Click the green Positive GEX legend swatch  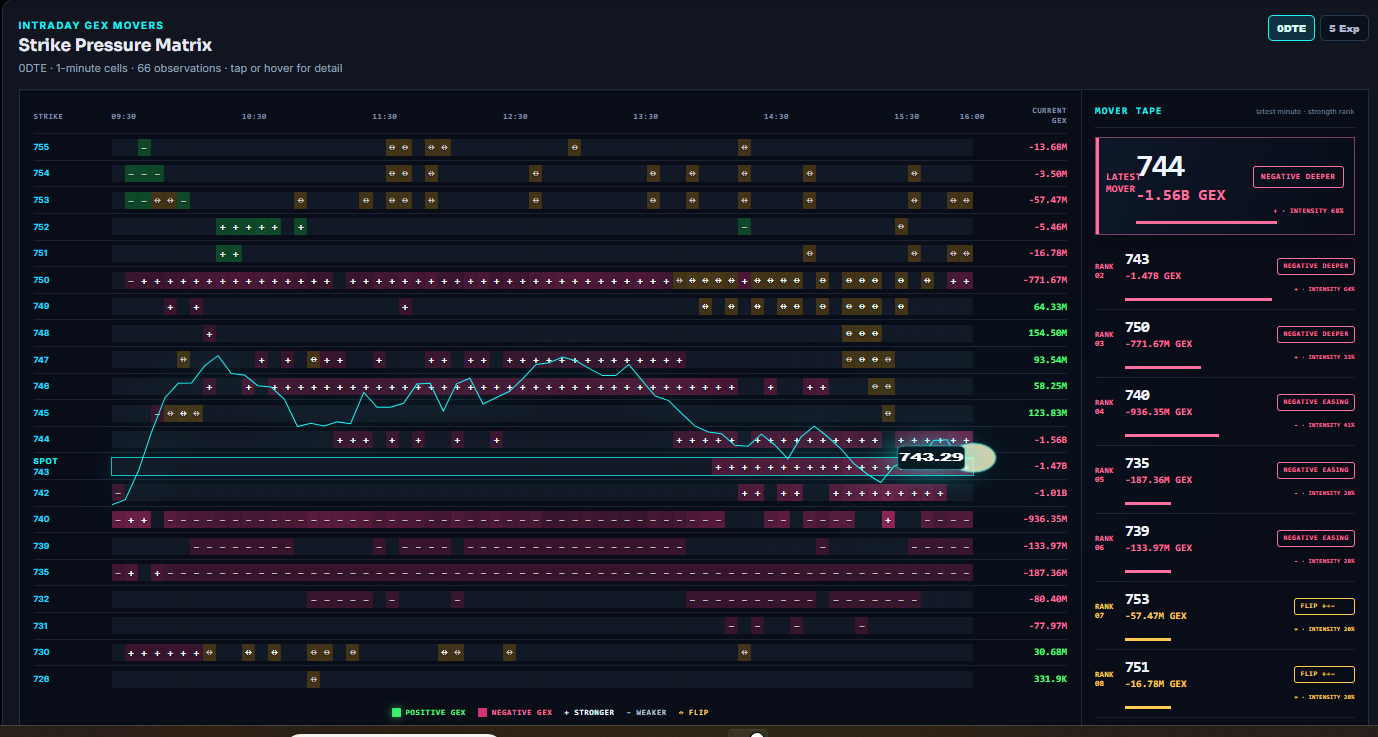pos(396,713)
